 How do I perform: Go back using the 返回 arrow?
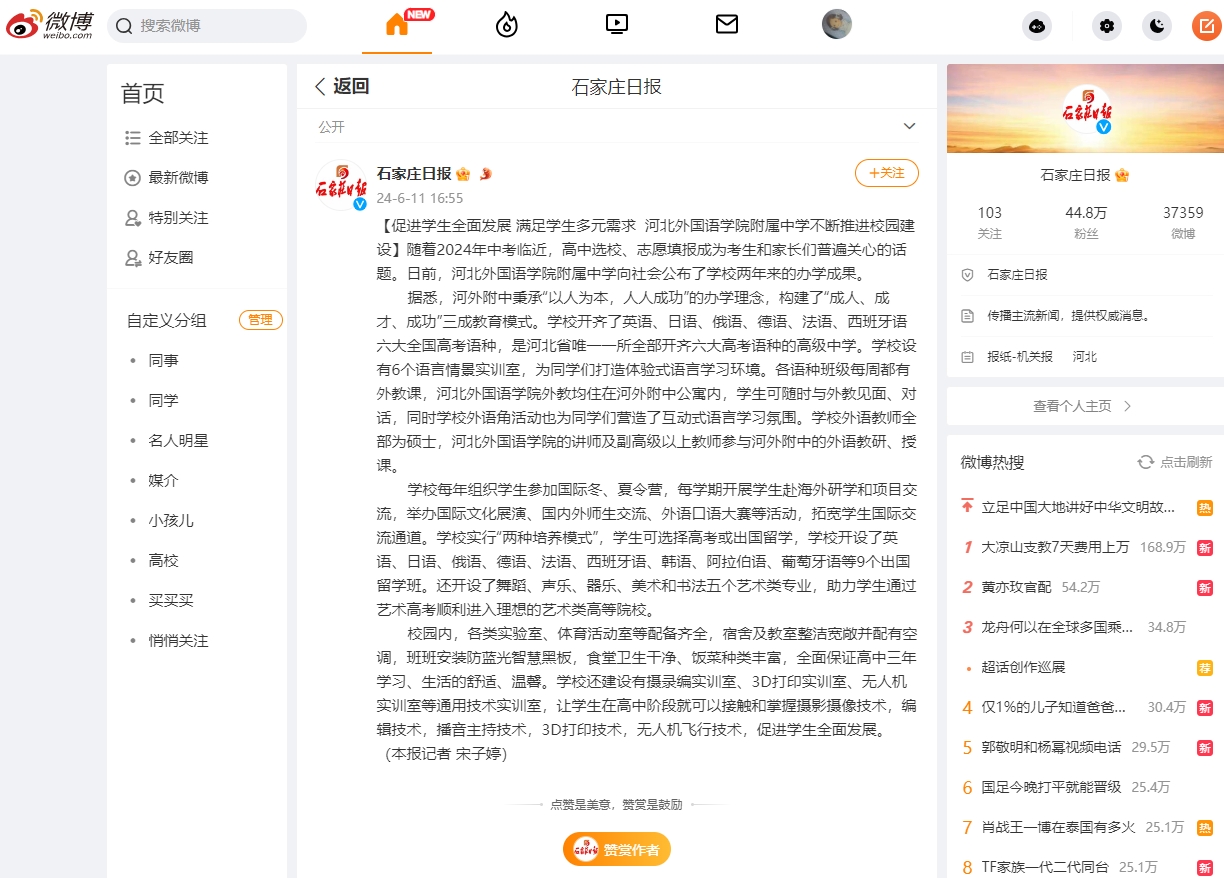tap(342, 87)
